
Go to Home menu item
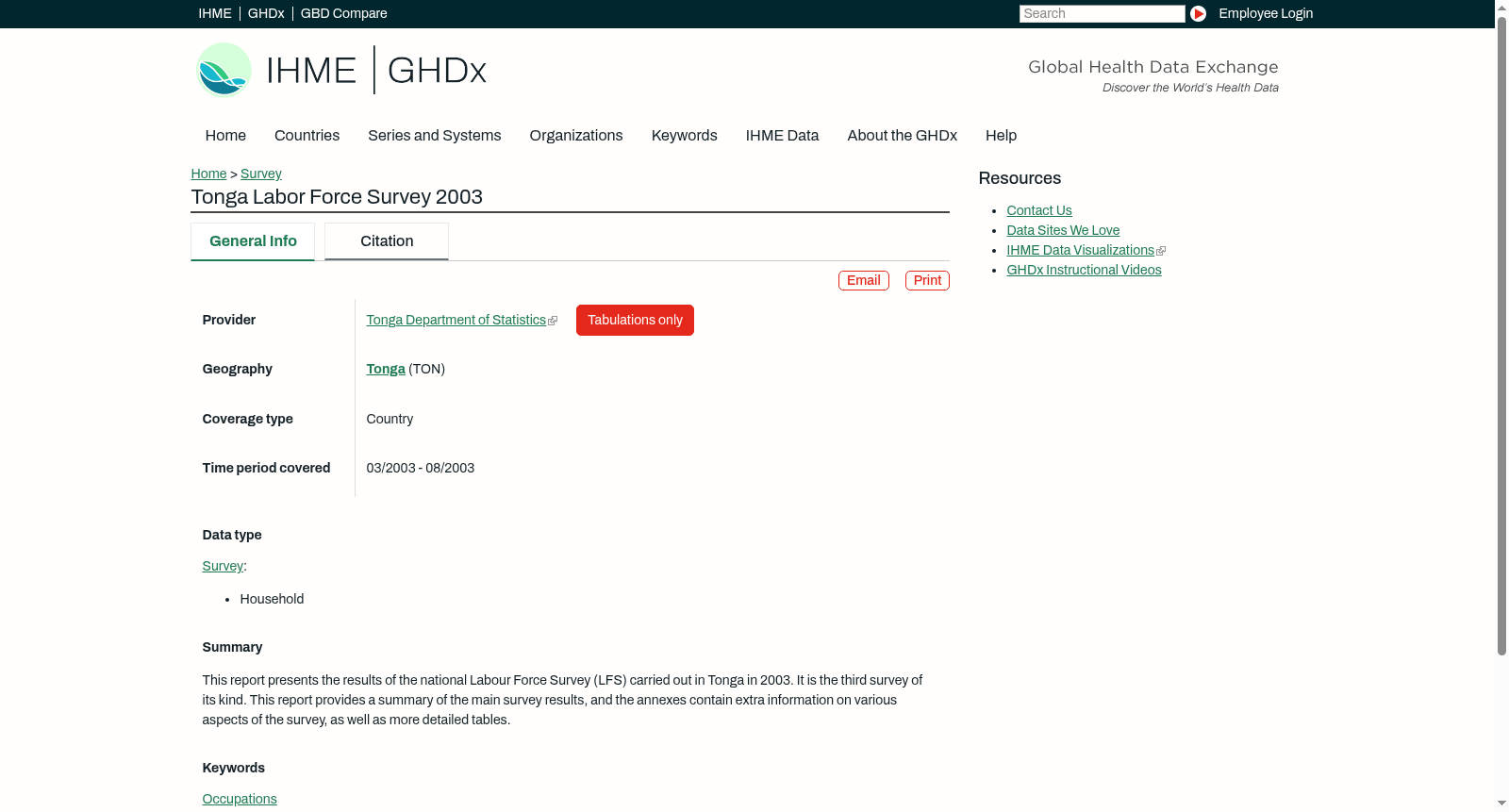pyautogui.click(x=225, y=135)
